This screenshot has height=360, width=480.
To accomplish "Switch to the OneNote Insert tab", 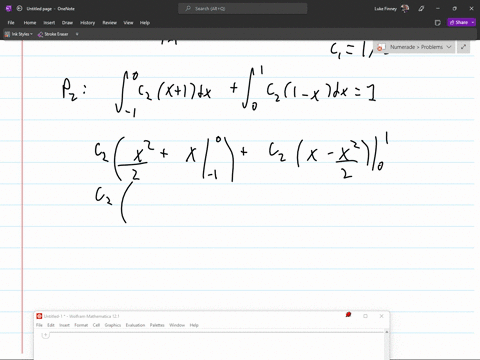I will (x=49, y=23).
